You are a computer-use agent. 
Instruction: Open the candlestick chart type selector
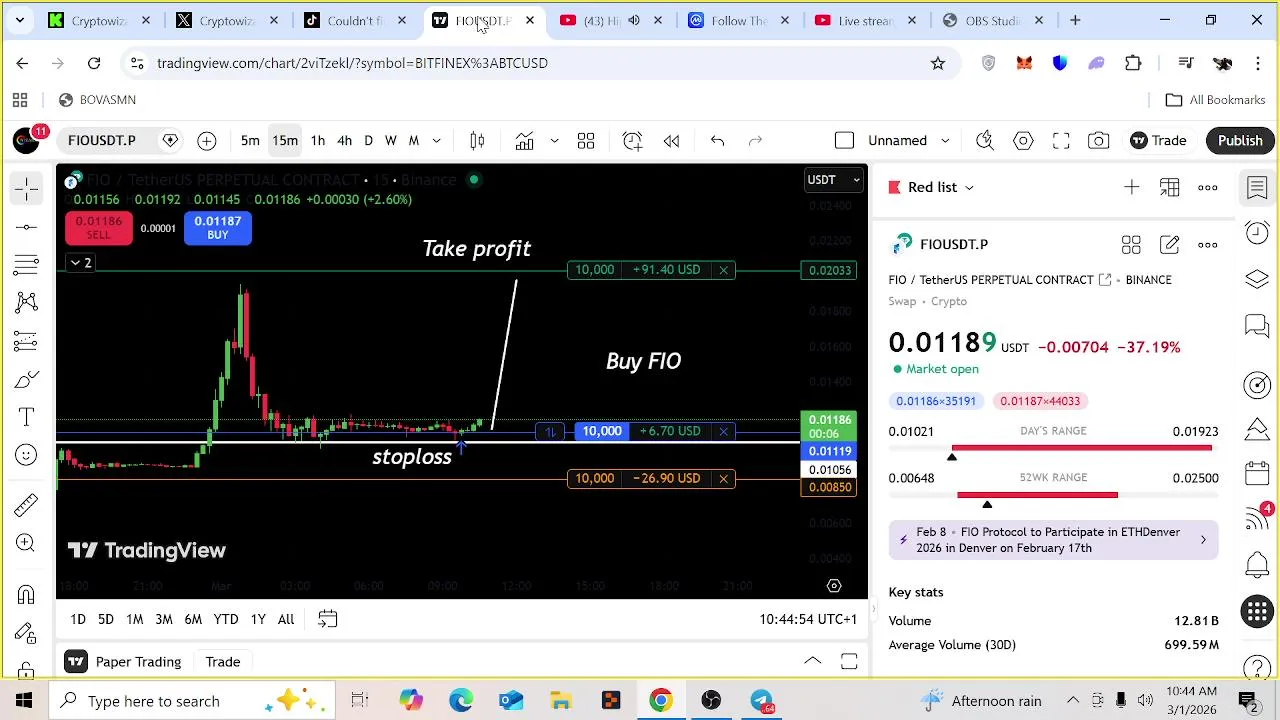(477, 141)
